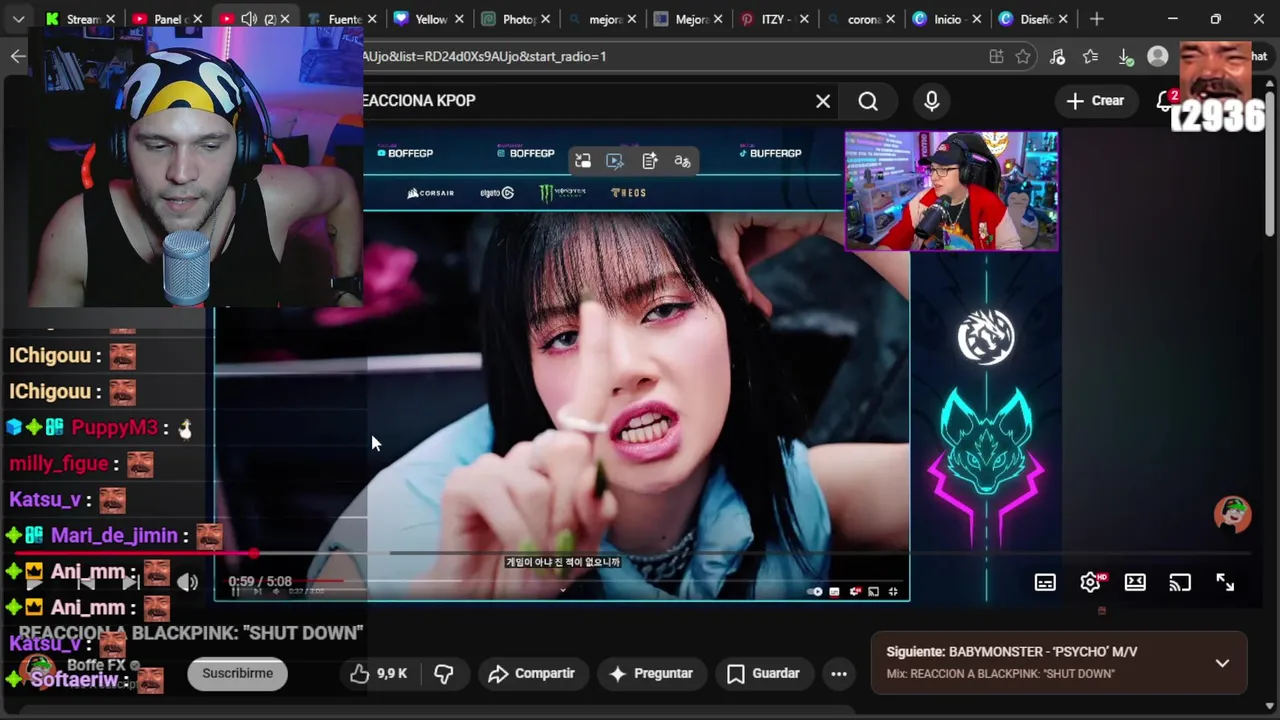The height and width of the screenshot is (720, 1280).
Task: Close the muted YouTube tab
Action: coord(285,19)
